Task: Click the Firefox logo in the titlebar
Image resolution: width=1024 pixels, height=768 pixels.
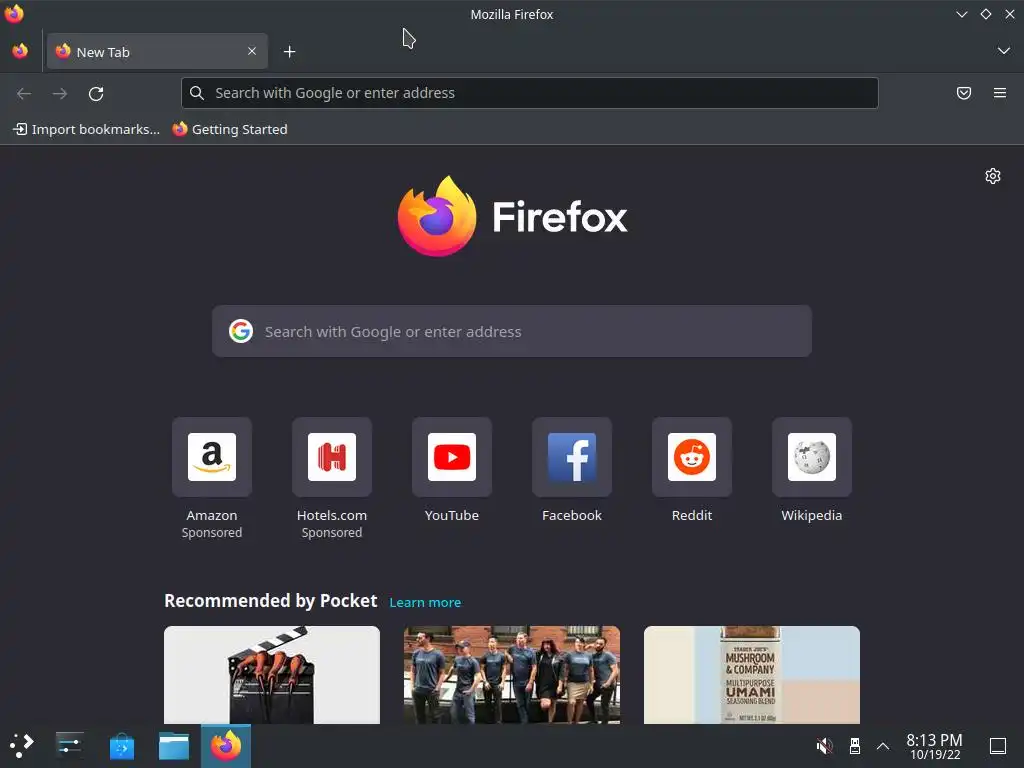Action: (14, 14)
